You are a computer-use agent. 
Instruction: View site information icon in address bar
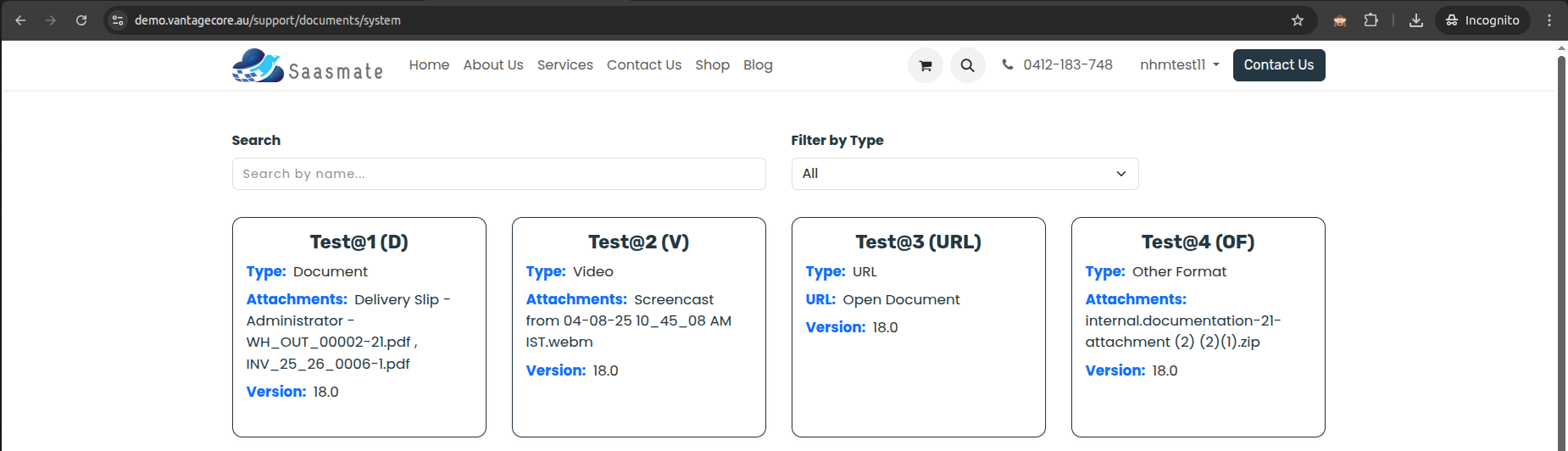[118, 20]
